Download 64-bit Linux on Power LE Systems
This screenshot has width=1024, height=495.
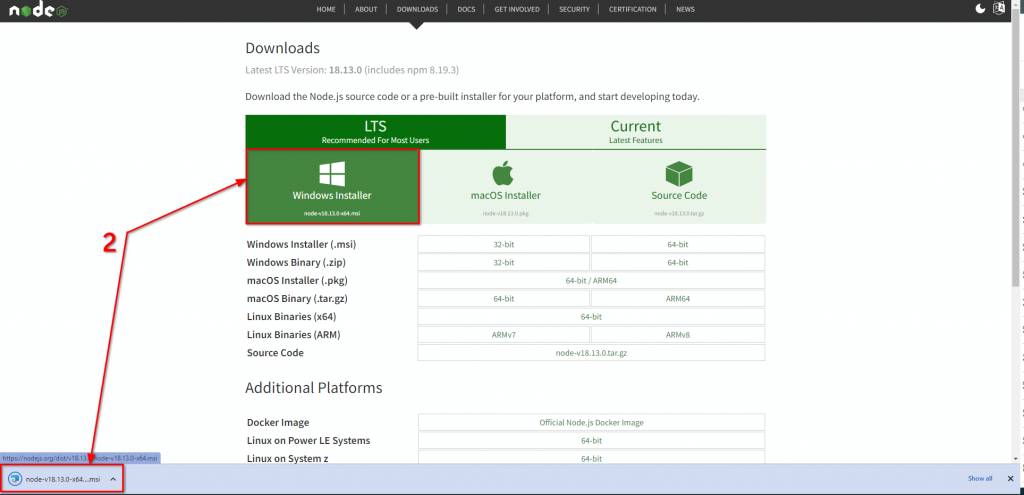pyautogui.click(x=591, y=441)
